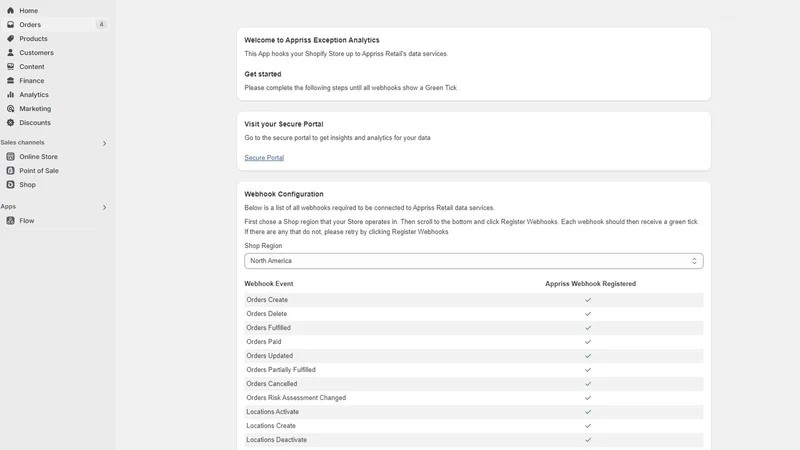Click the Shop channel icon
The height and width of the screenshot is (450, 800).
point(10,185)
